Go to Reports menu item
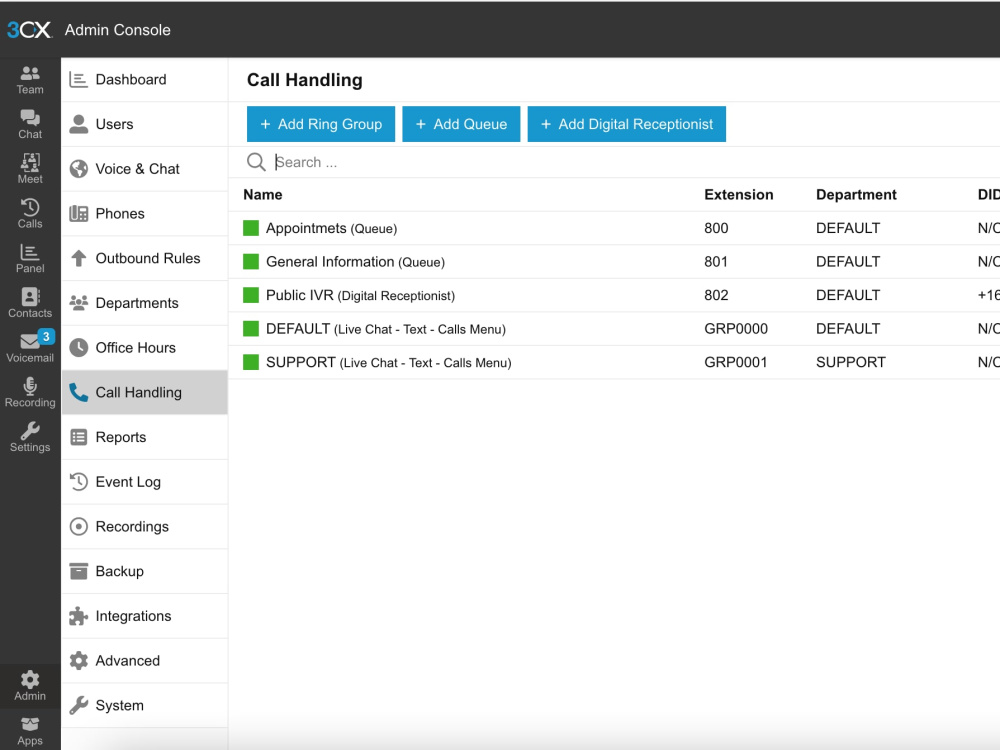The height and width of the screenshot is (750, 1000). click(145, 437)
